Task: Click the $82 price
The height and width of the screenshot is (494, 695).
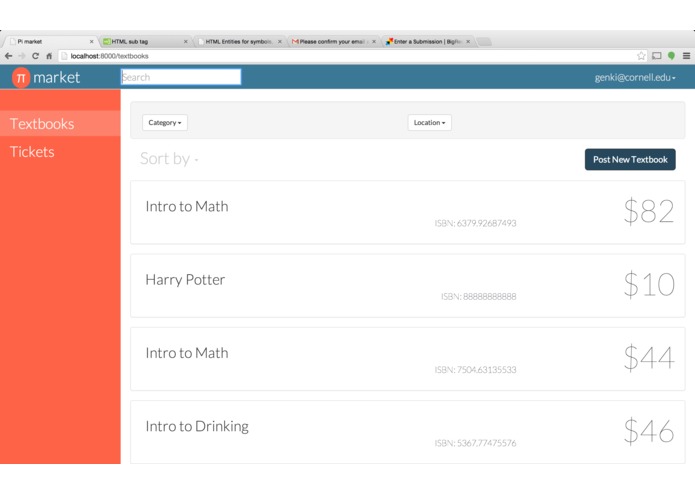Action: tap(649, 211)
